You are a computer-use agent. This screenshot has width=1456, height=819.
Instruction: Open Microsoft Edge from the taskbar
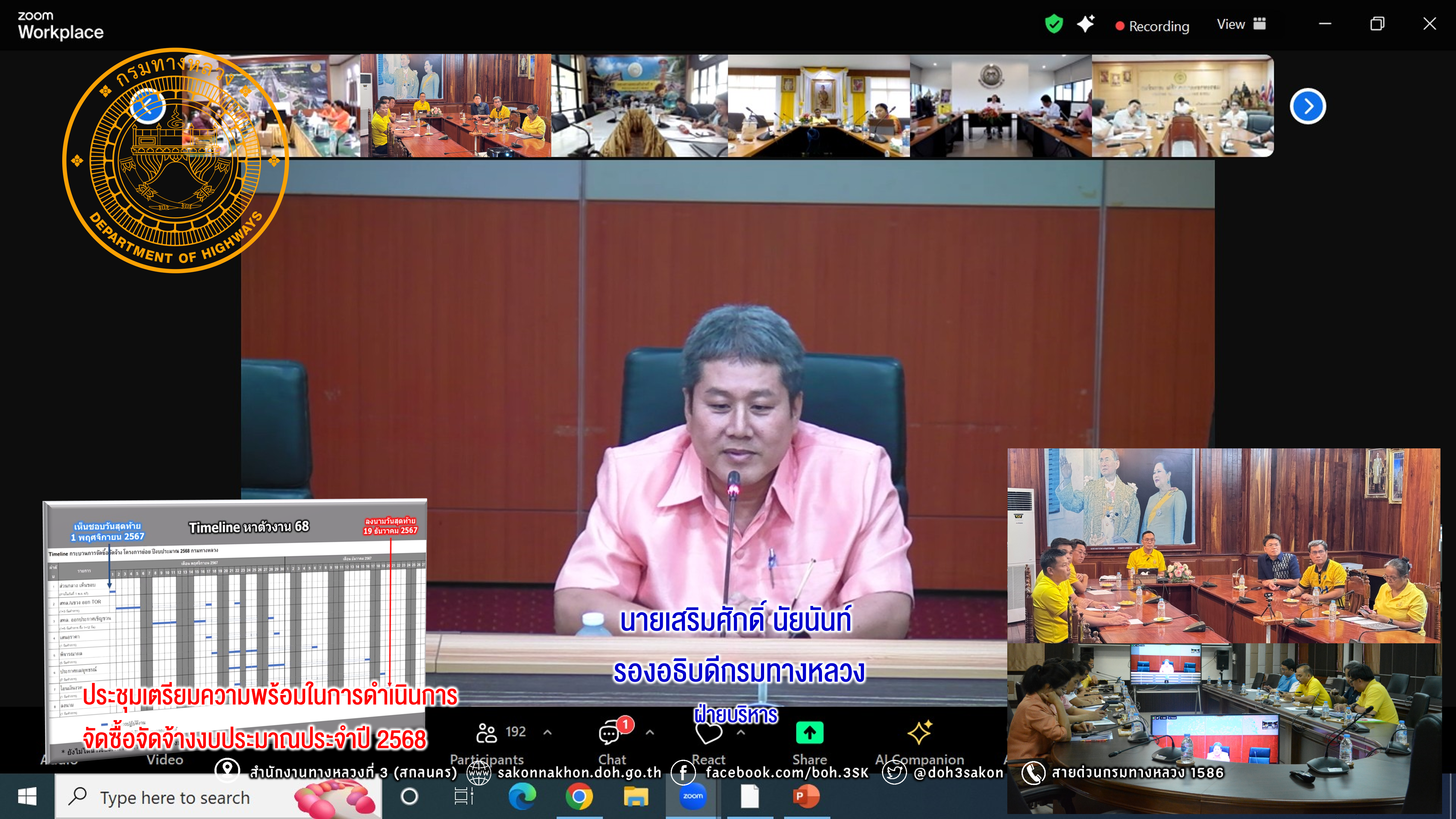pos(522,796)
